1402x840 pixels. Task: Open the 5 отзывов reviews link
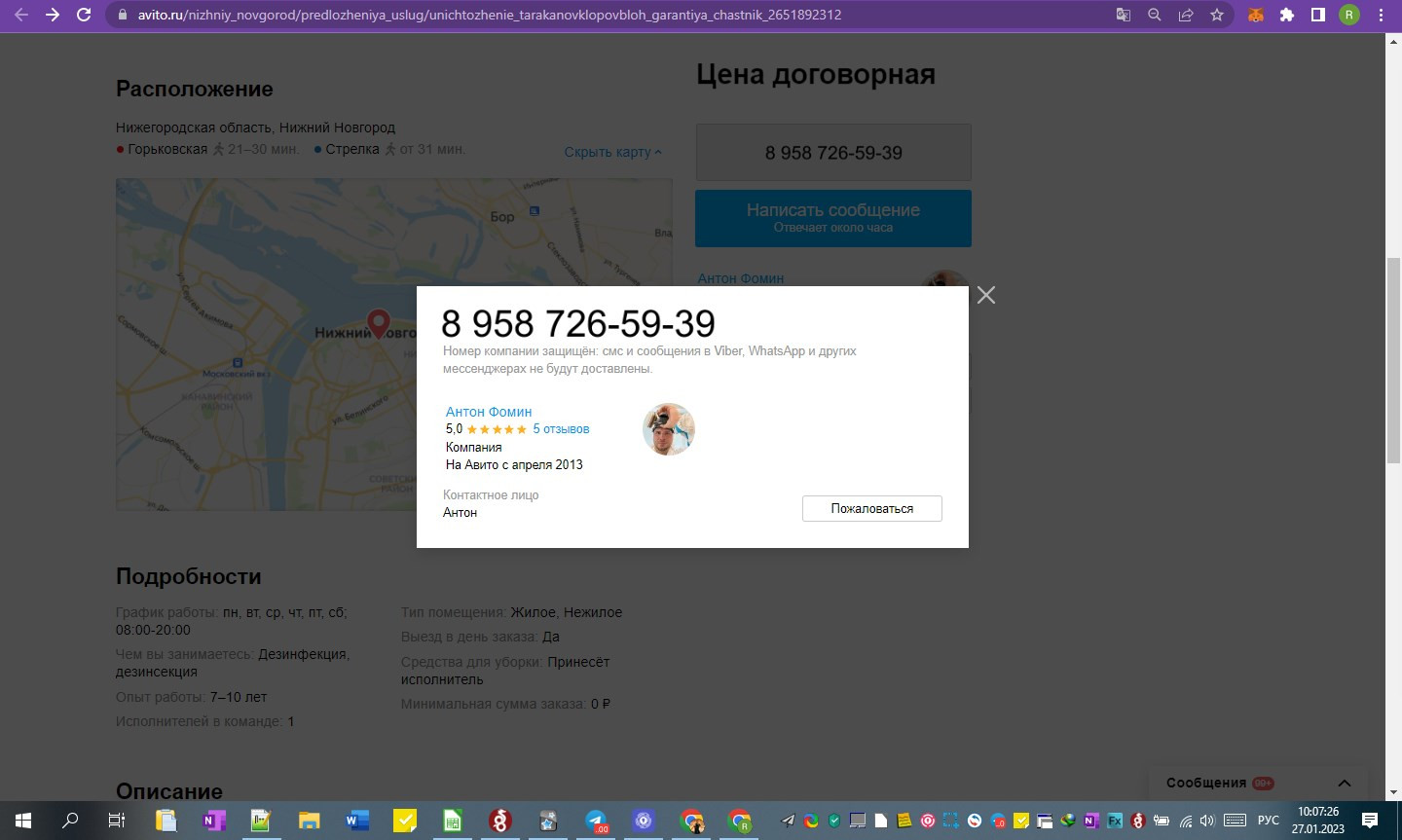tap(561, 429)
